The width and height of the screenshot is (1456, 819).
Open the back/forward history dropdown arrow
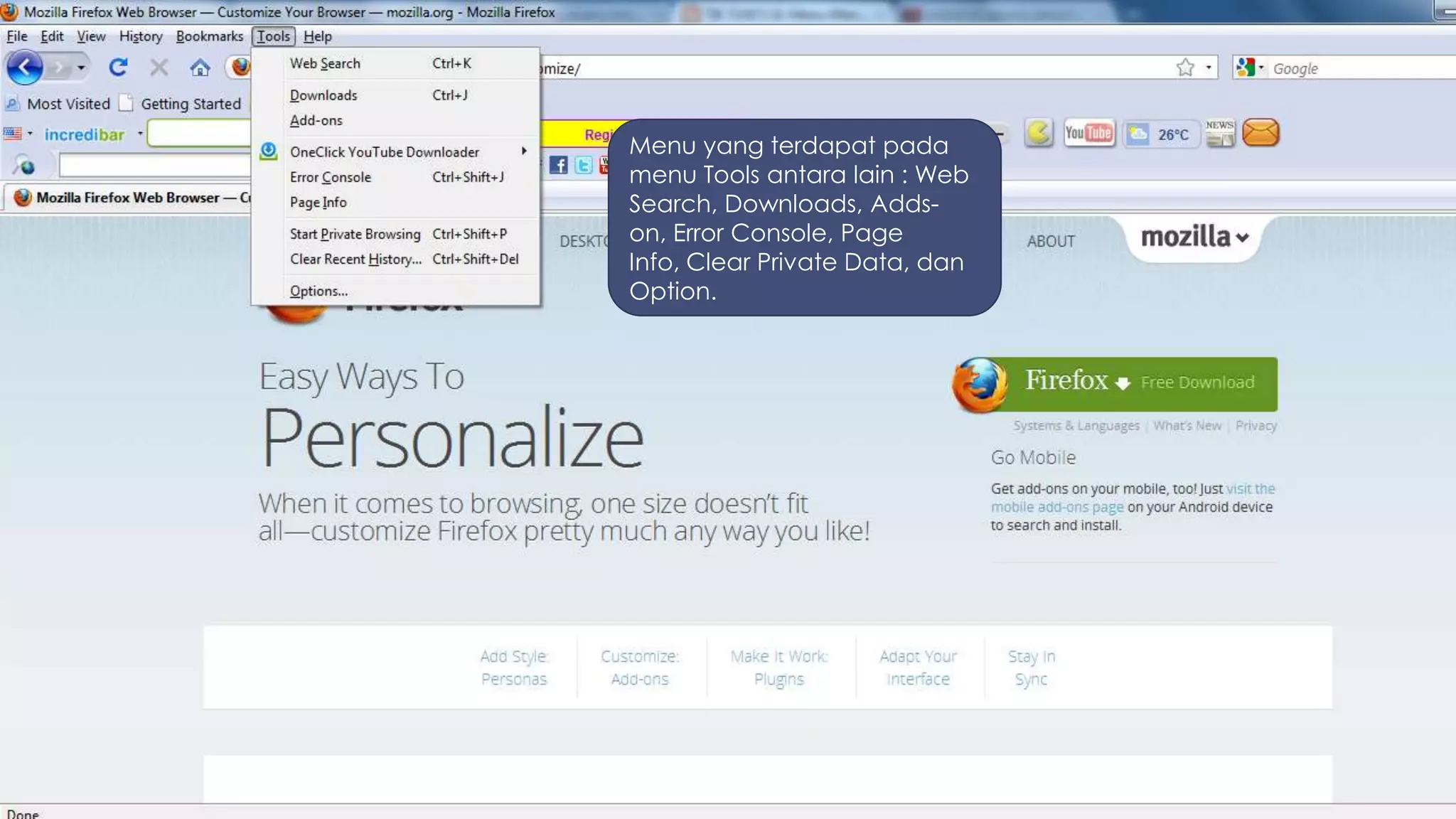81,68
